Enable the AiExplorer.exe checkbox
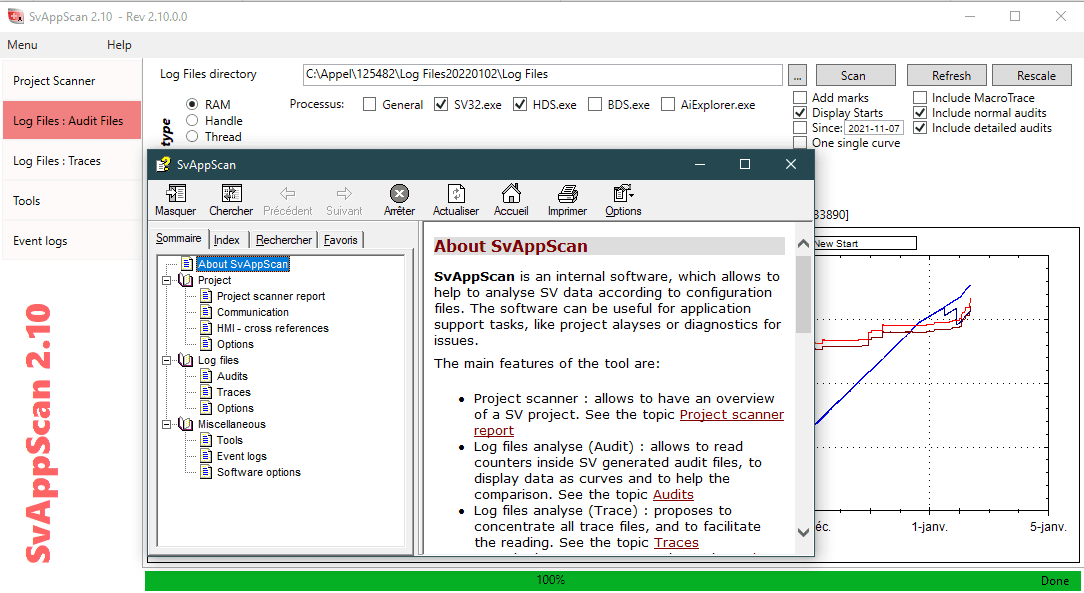 [668, 104]
